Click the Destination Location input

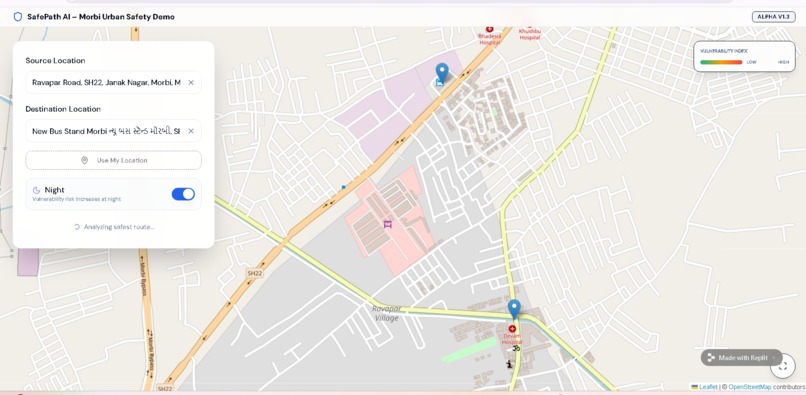point(113,131)
